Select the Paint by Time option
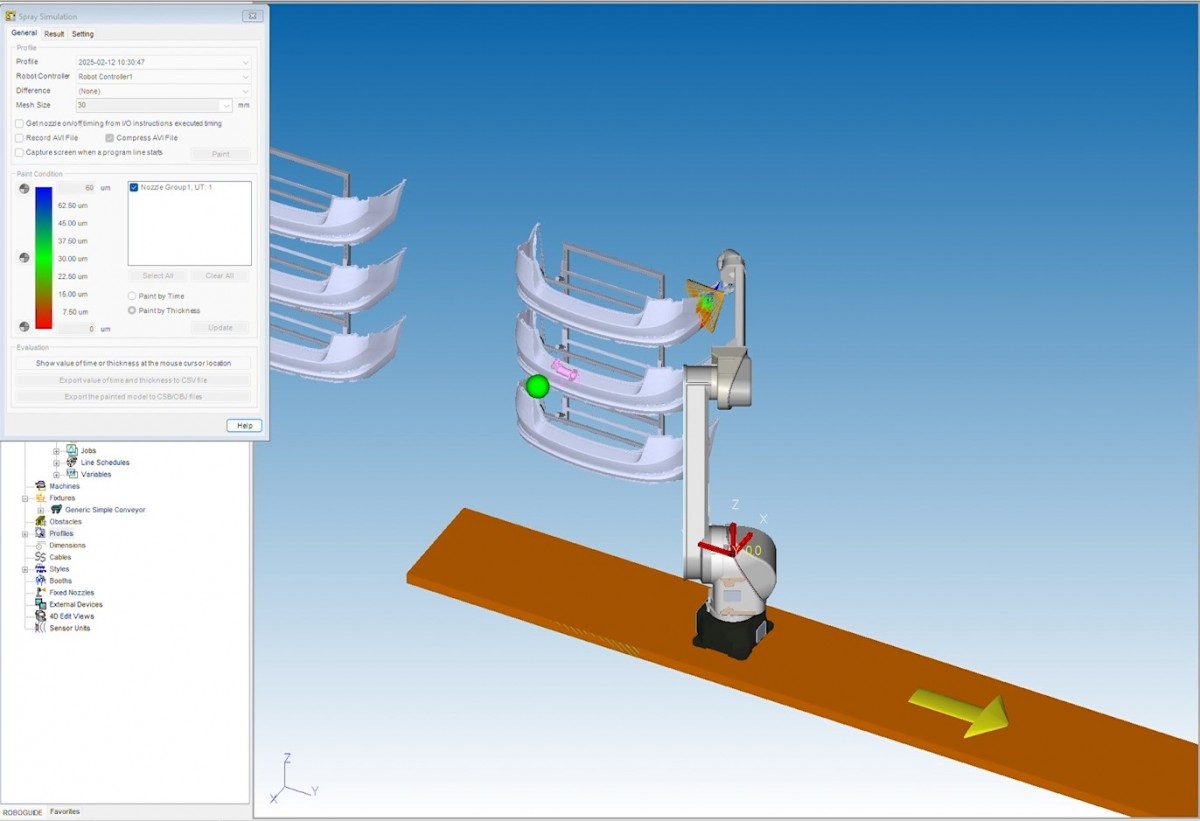 click(x=132, y=296)
